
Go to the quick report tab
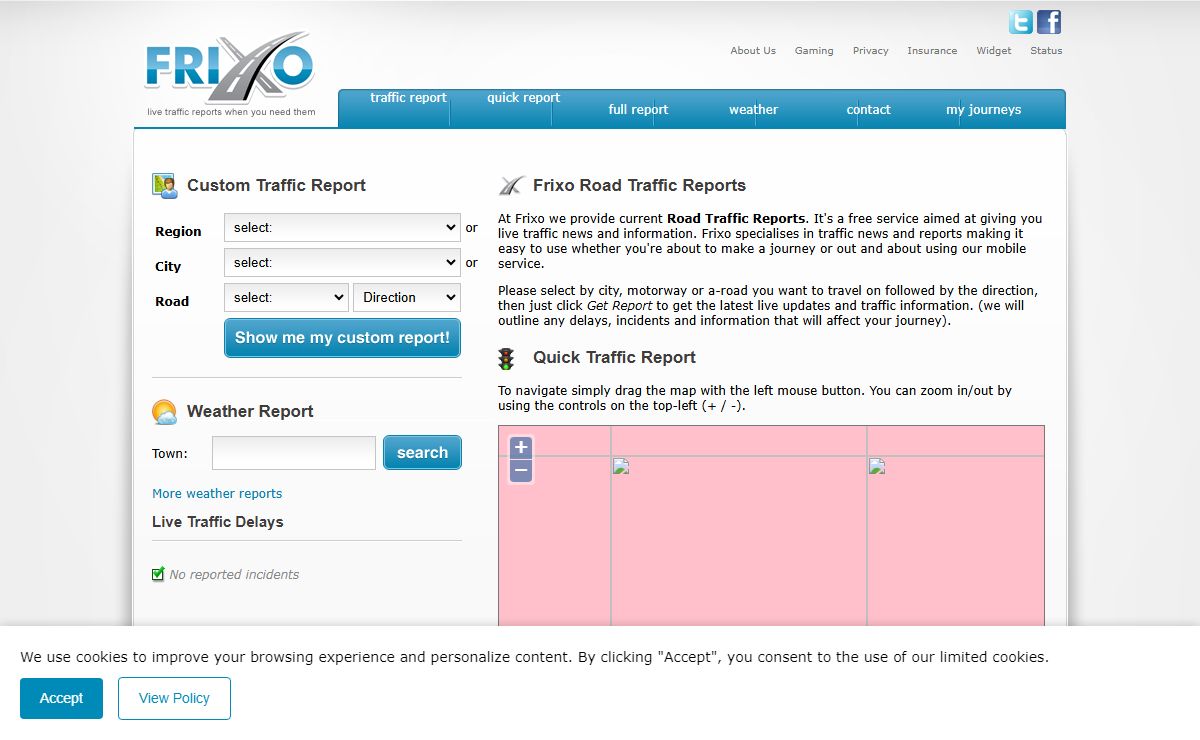[524, 98]
